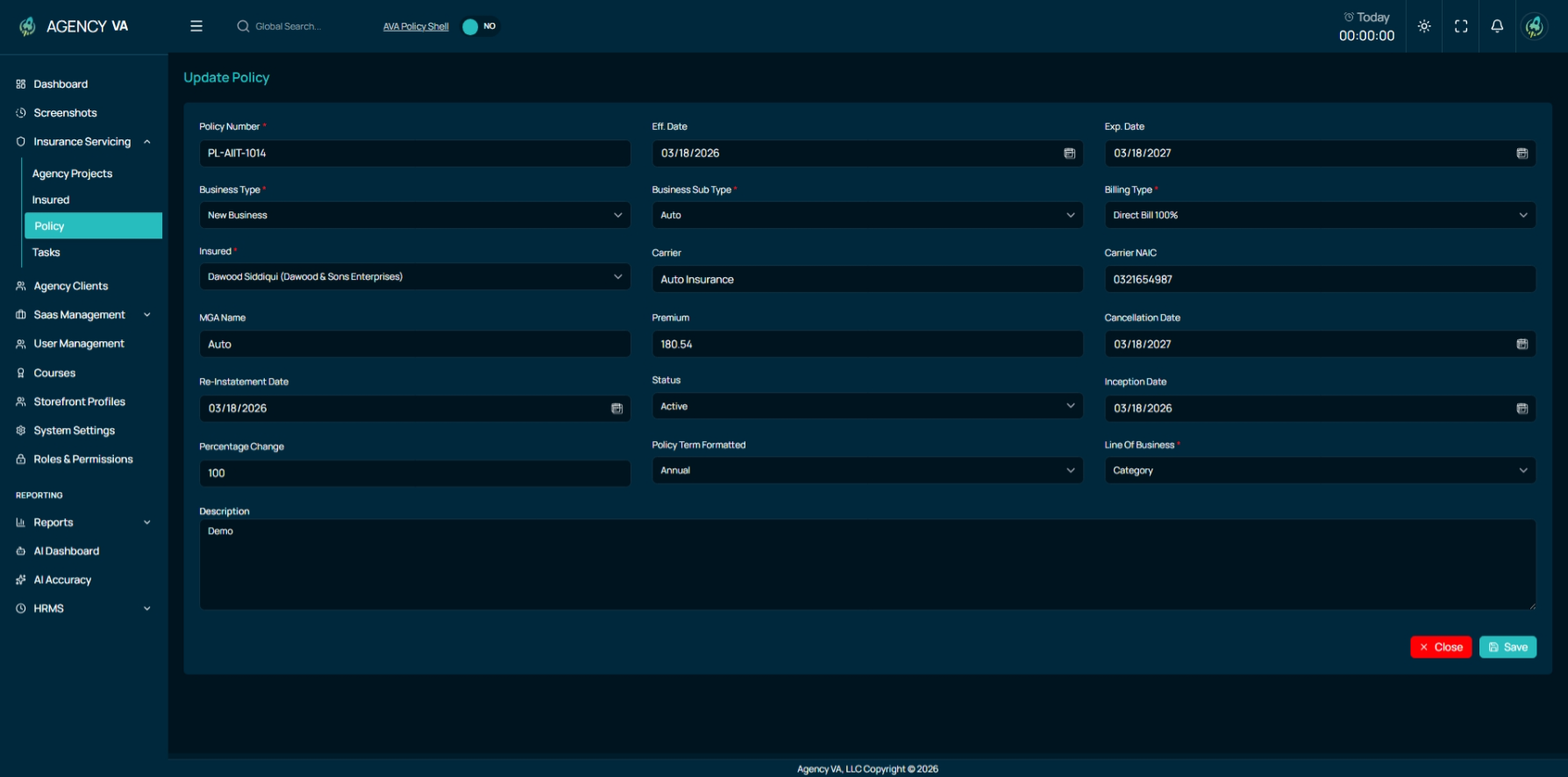Open Screenshots in the sidebar

[65, 113]
